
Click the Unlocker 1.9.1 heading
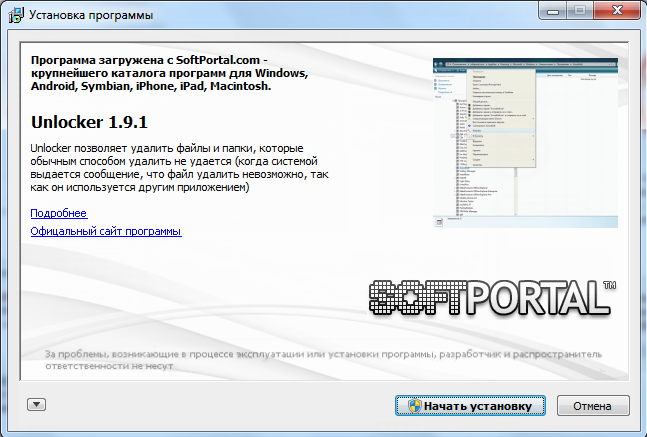(89, 122)
